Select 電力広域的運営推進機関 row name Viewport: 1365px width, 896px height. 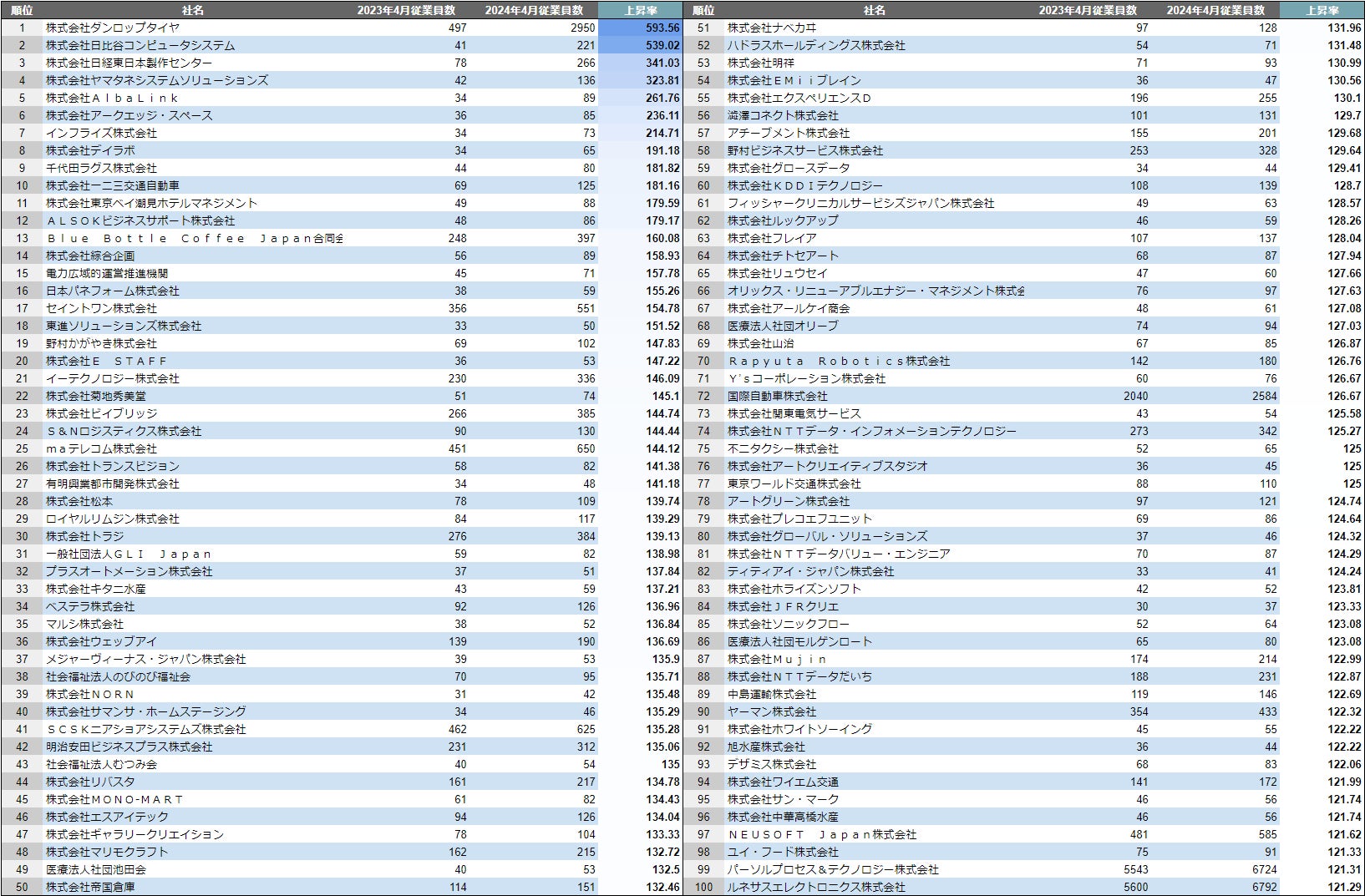tap(107, 273)
